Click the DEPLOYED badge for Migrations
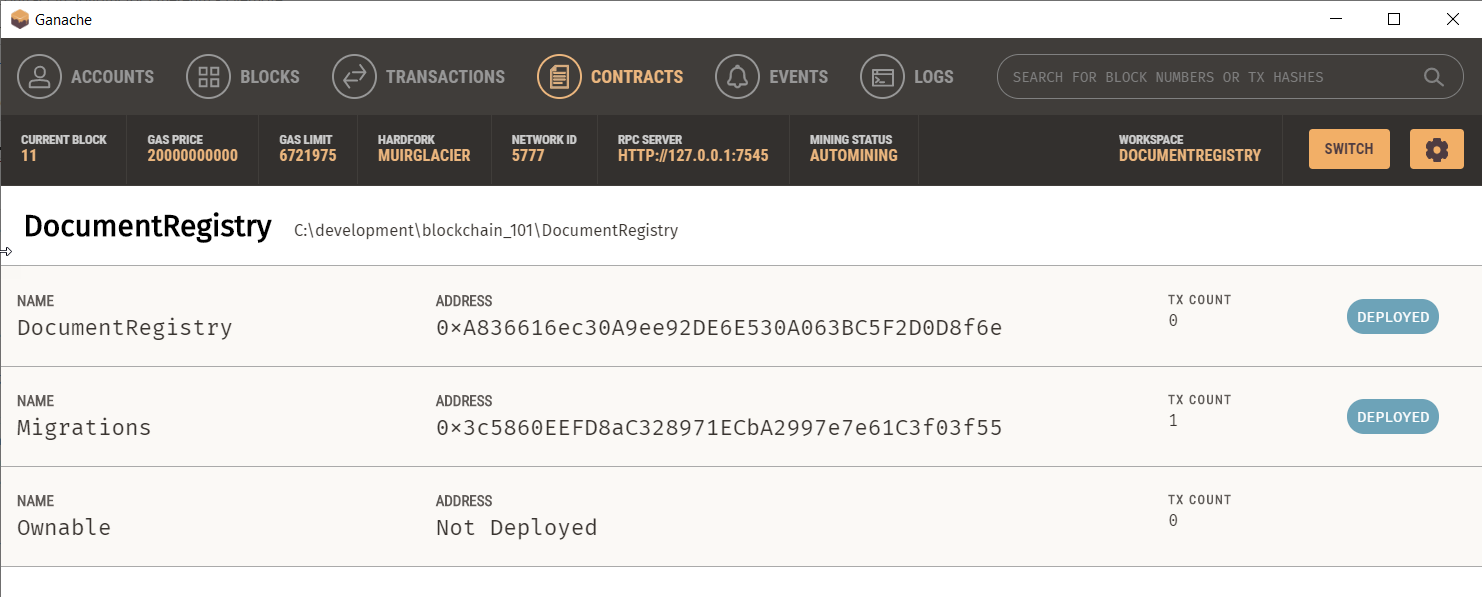 1392,416
